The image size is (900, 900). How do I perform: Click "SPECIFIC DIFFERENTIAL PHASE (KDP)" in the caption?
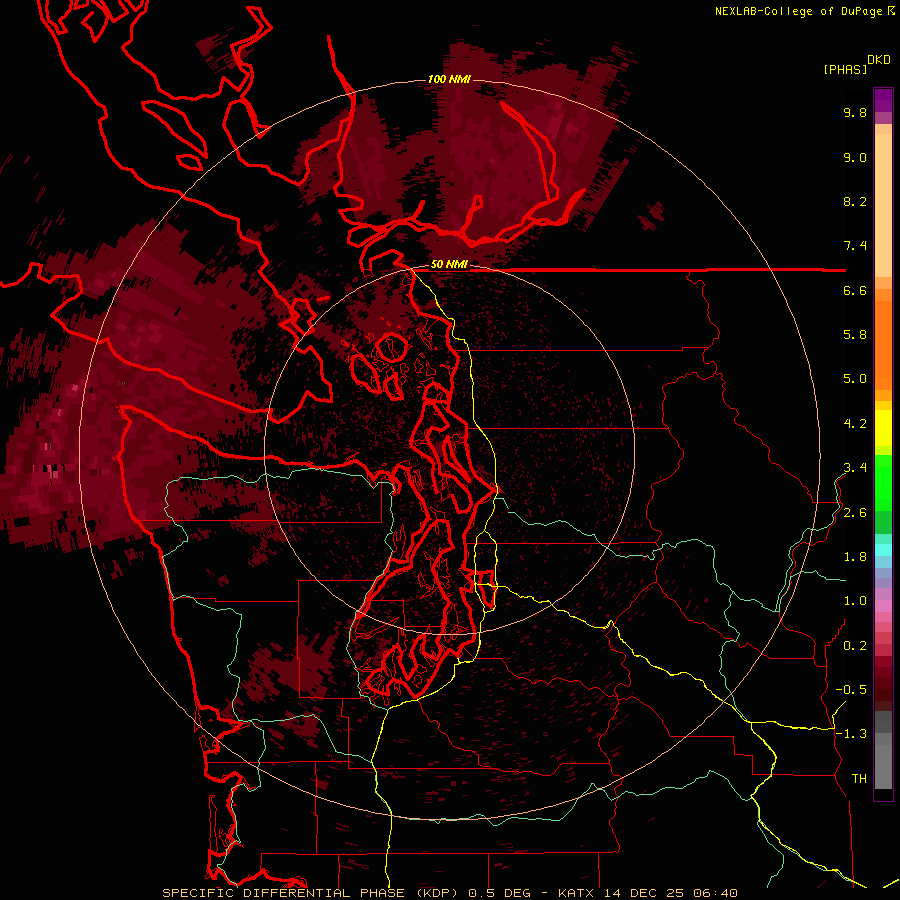click(310, 893)
